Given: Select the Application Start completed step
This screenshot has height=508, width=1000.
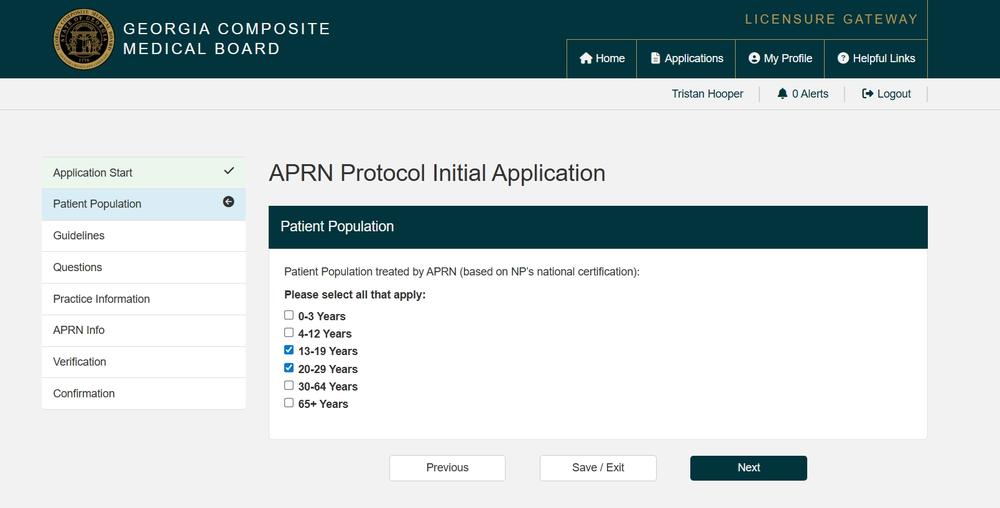Looking at the screenshot, I should tap(93, 173).
